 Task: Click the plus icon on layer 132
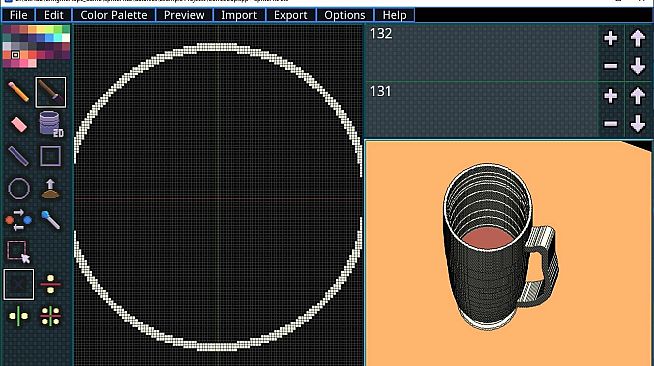pos(611,38)
